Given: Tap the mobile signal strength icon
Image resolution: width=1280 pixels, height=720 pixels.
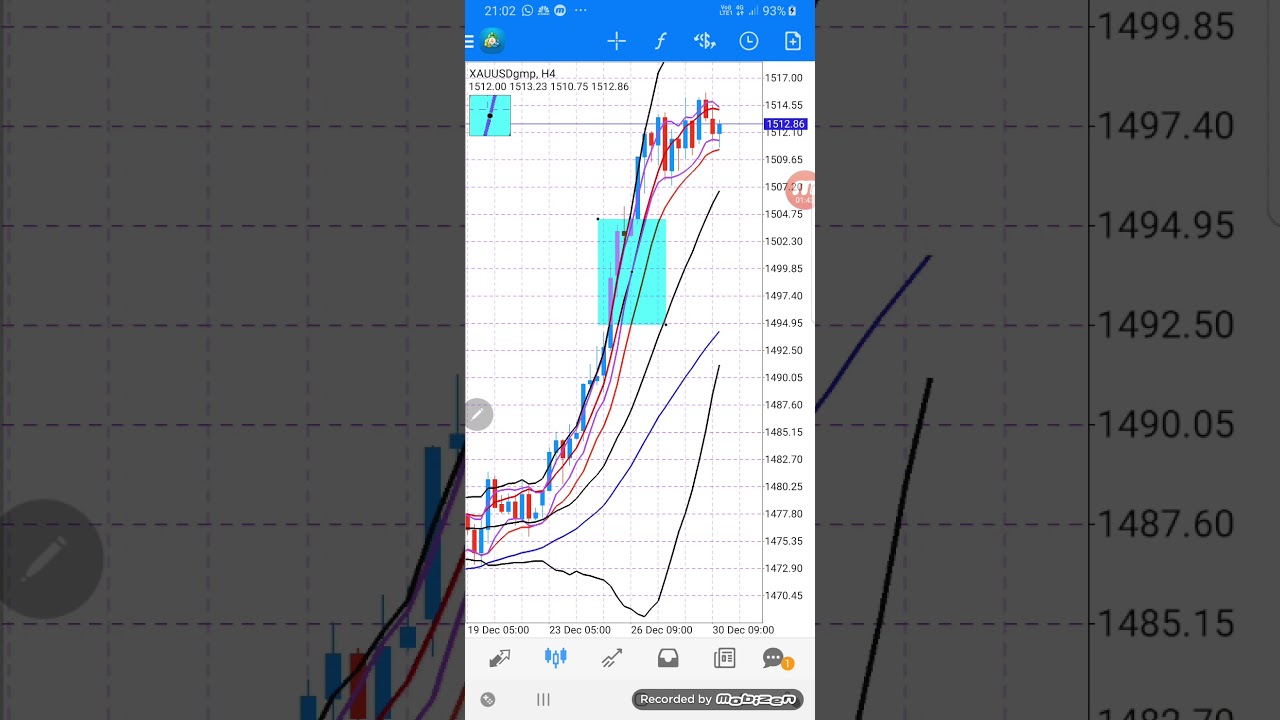Looking at the screenshot, I should point(752,11).
